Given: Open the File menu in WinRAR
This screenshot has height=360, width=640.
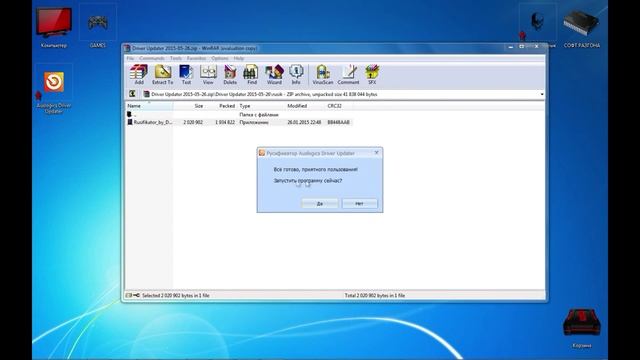Looking at the screenshot, I should pyautogui.click(x=130, y=58).
